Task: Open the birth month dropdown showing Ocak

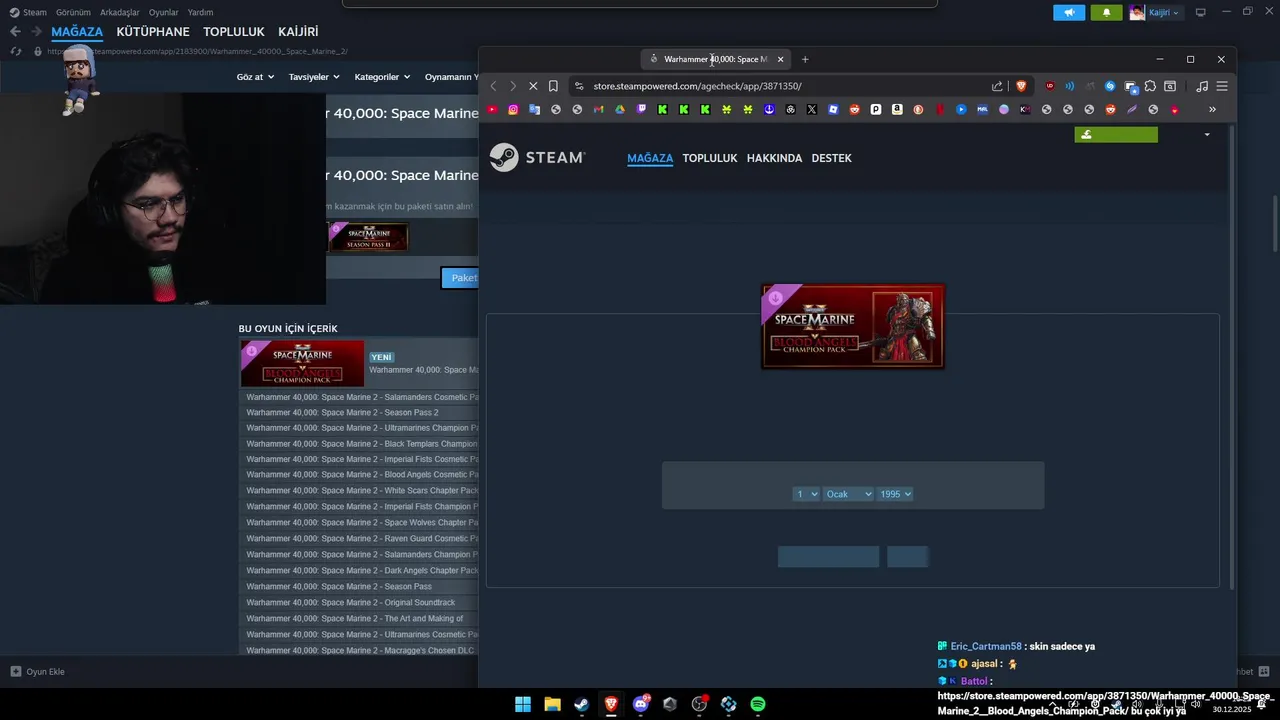Action: pyautogui.click(x=848, y=494)
